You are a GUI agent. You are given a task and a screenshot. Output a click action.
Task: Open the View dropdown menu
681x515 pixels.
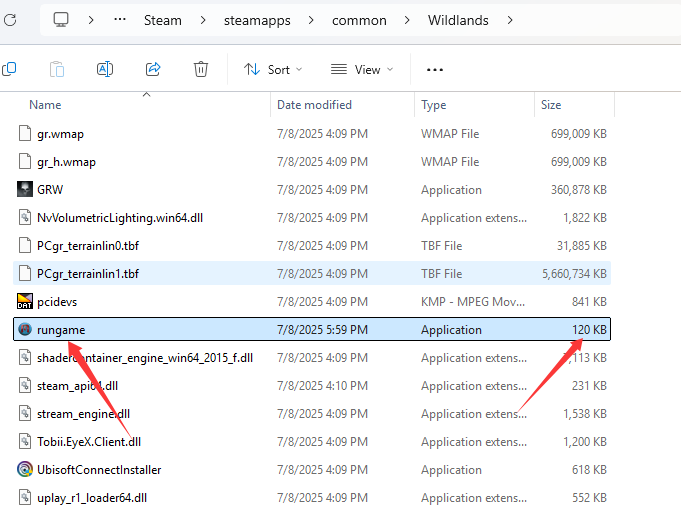(x=362, y=69)
